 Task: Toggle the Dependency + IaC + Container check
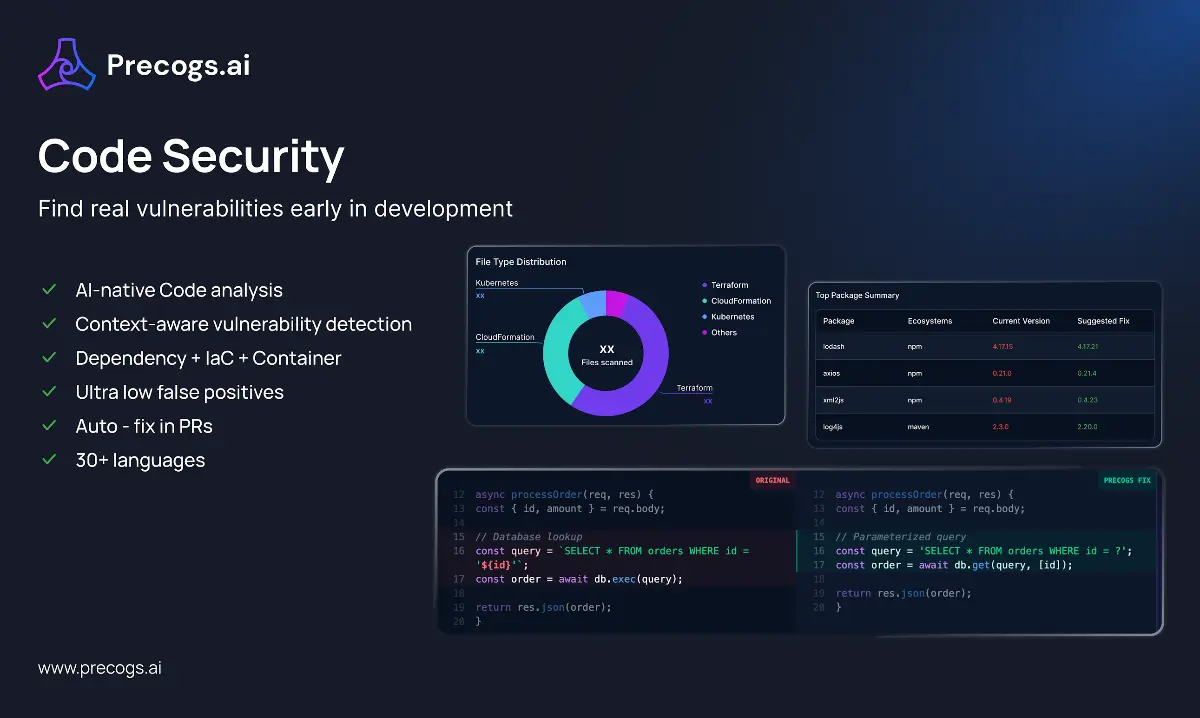tap(49, 358)
